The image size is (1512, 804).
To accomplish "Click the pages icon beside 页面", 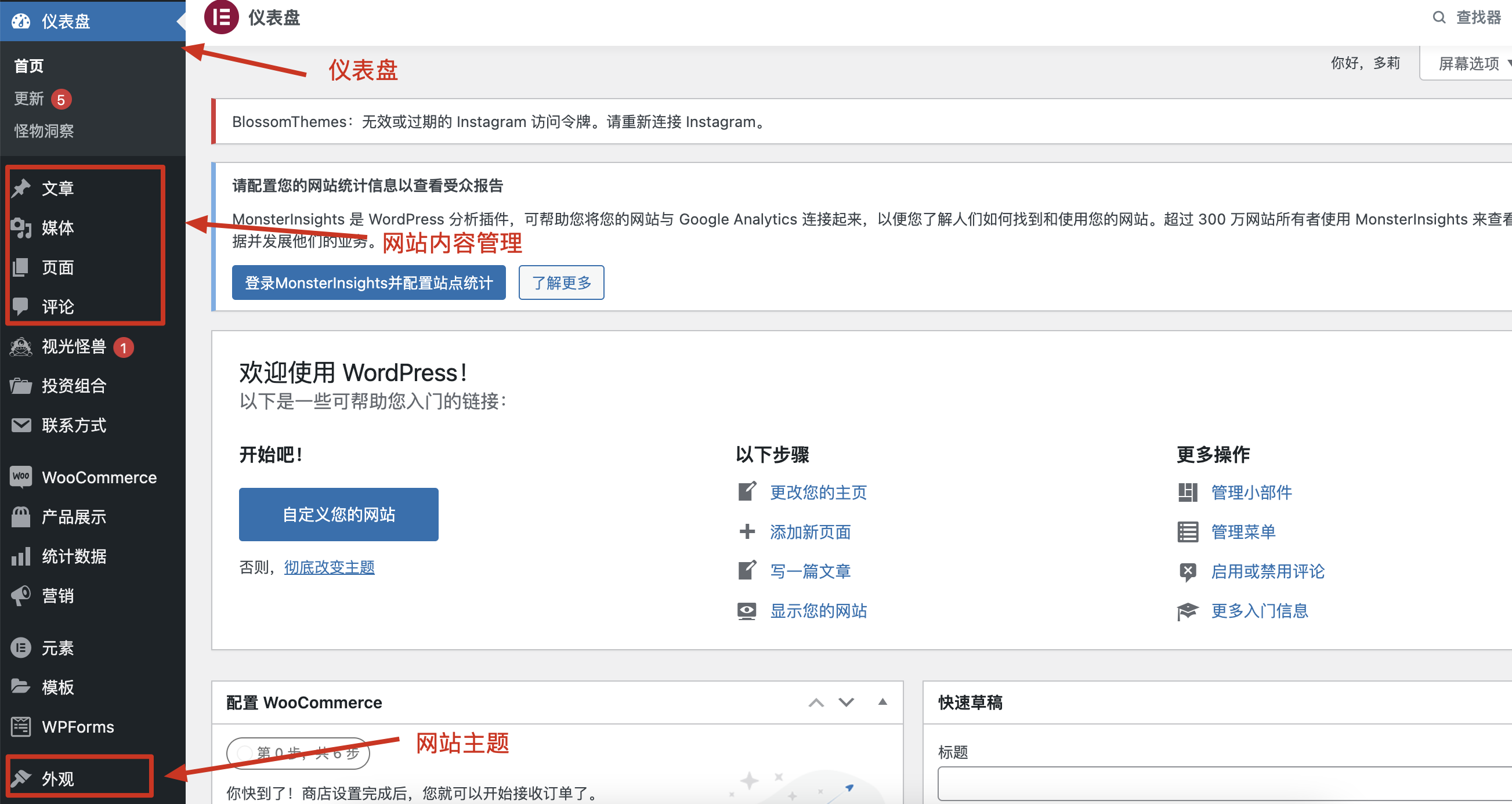I will 21,267.
